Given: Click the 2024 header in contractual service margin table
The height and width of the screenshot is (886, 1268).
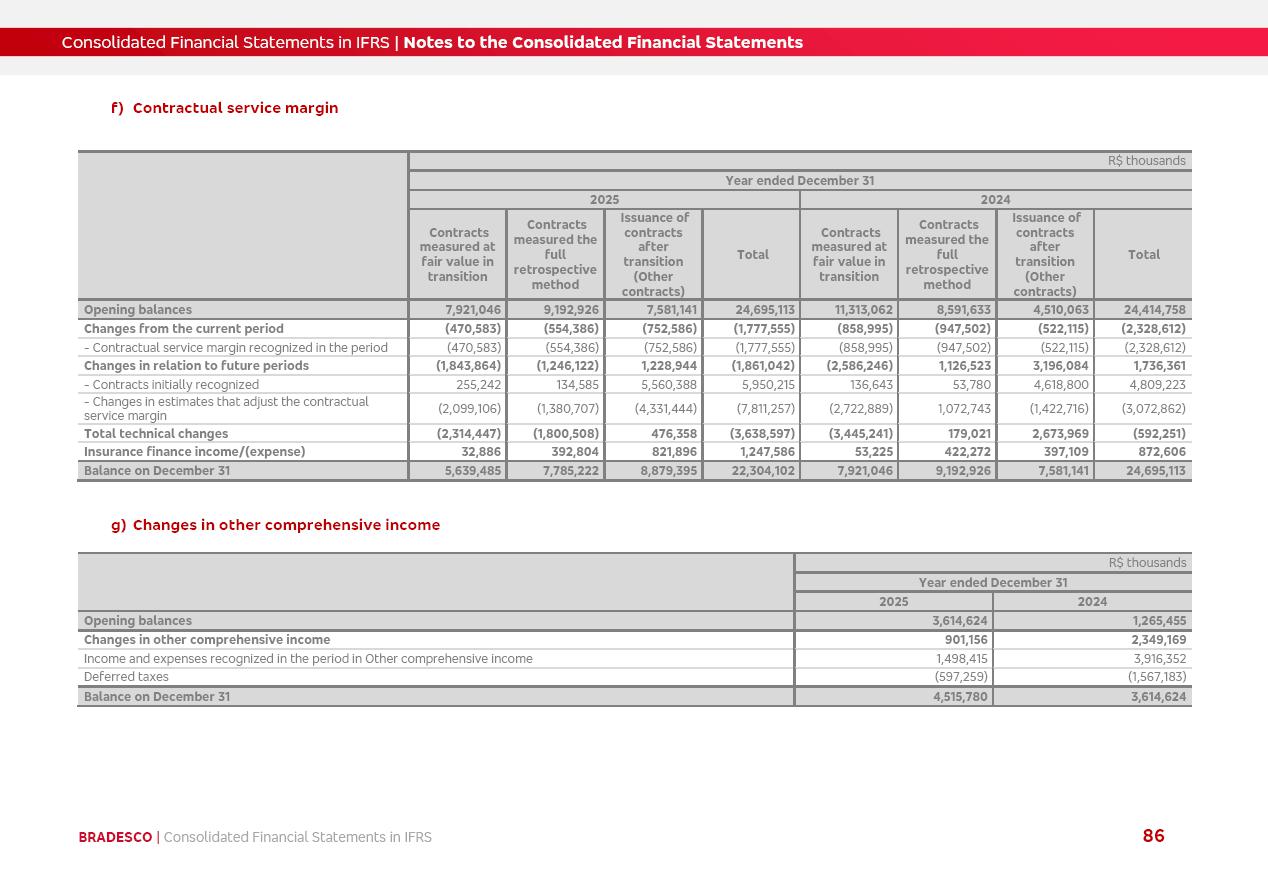Looking at the screenshot, I should click(x=995, y=200).
